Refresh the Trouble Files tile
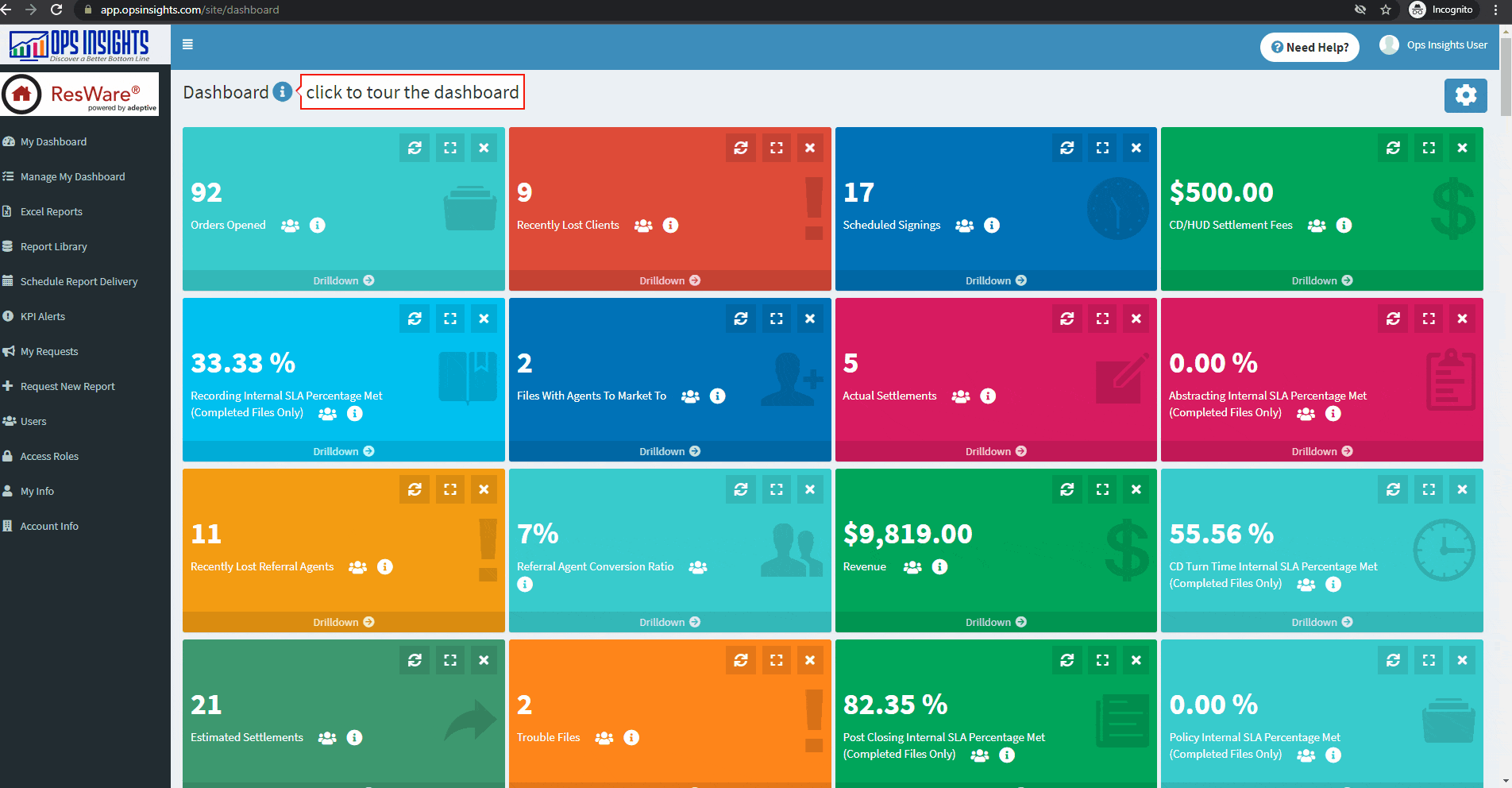1512x788 pixels. pos(740,659)
